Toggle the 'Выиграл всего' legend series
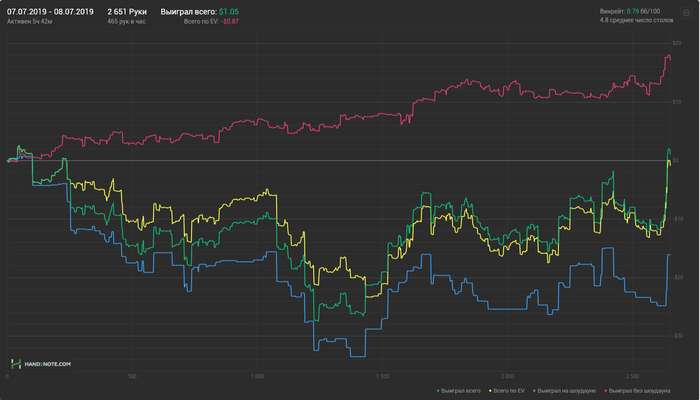 click(458, 391)
